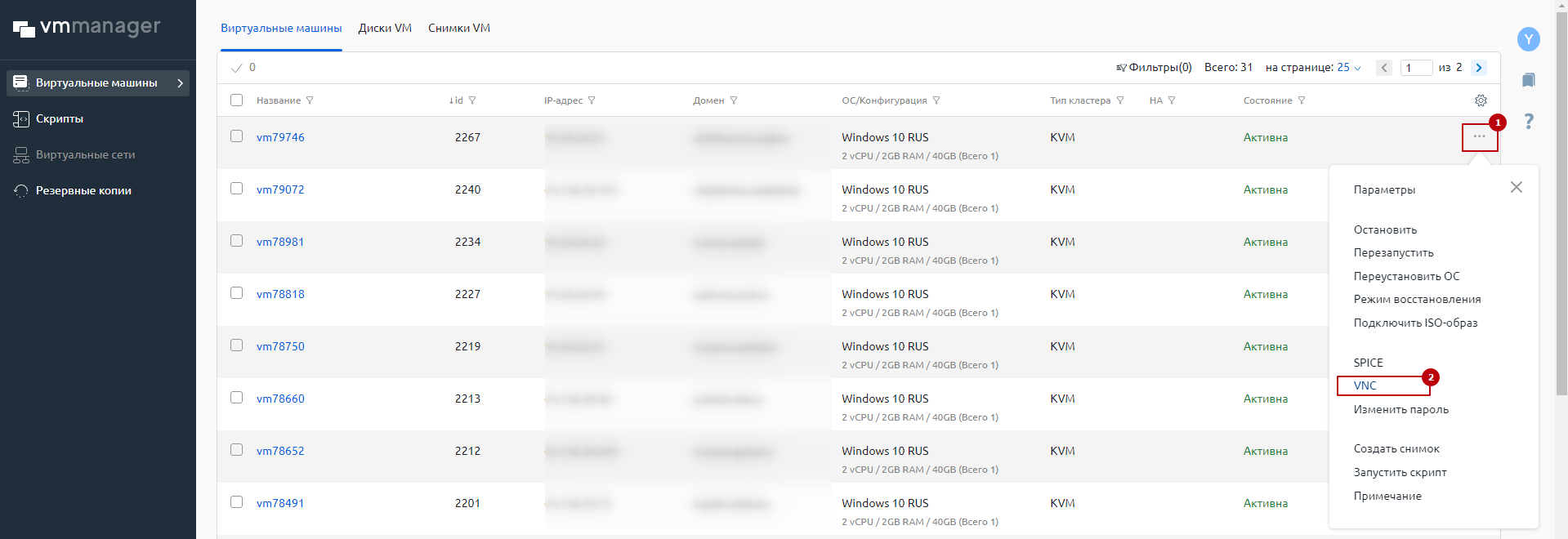Open vm78818 link
Viewport: 1568px width, 539px height.
pyautogui.click(x=280, y=294)
